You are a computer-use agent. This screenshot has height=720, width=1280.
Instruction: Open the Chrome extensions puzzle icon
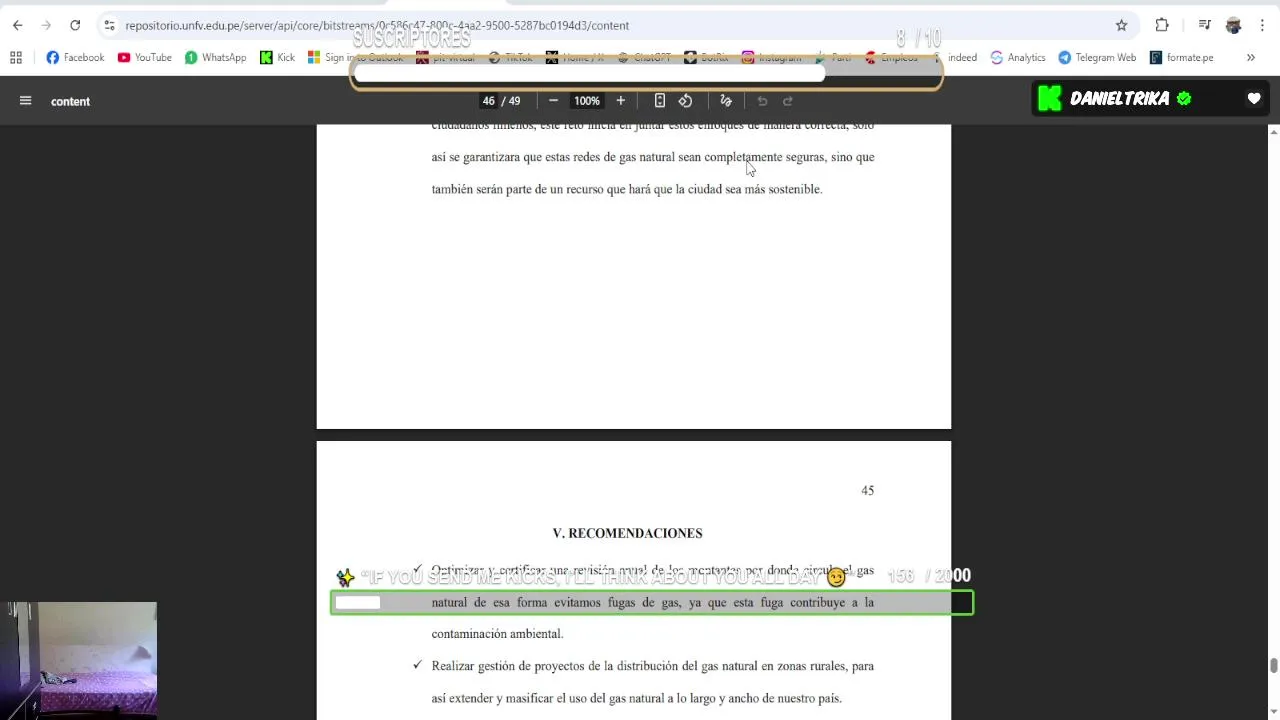[x=1162, y=25]
